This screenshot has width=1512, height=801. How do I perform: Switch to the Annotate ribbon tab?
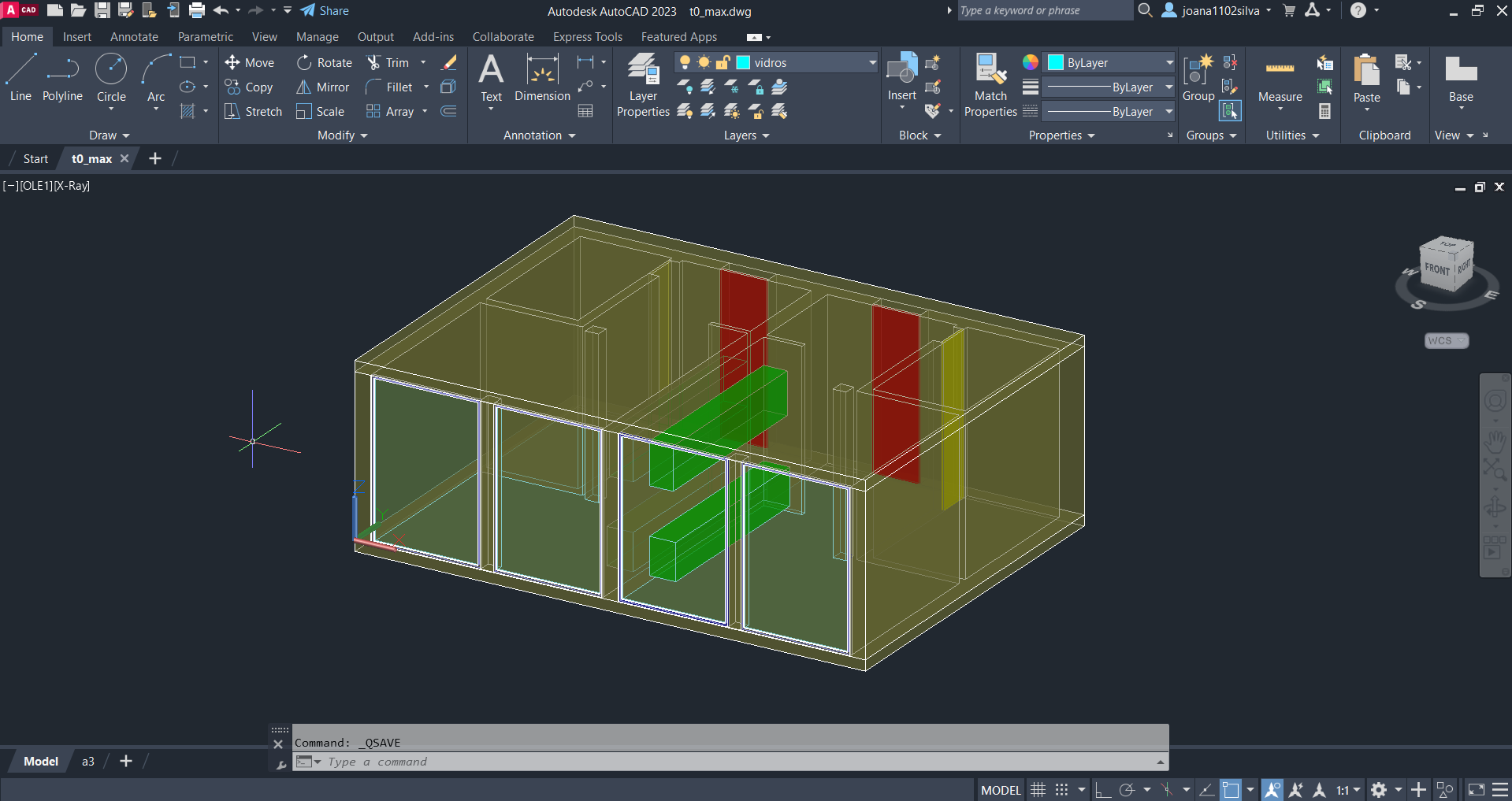click(134, 37)
